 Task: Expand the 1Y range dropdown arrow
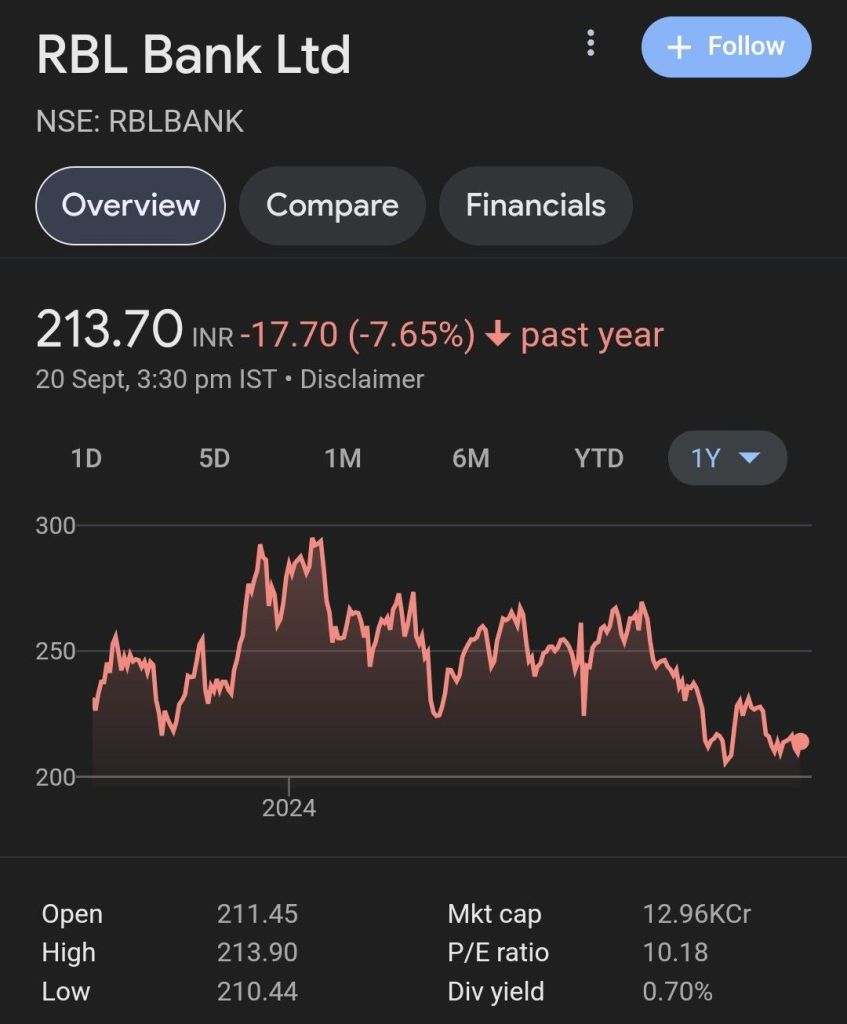coord(749,458)
